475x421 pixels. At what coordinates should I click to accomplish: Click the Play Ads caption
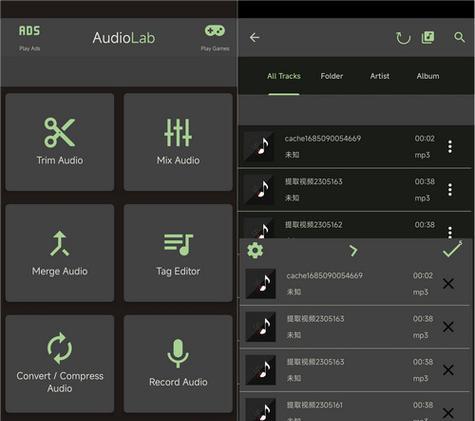tap(29, 48)
